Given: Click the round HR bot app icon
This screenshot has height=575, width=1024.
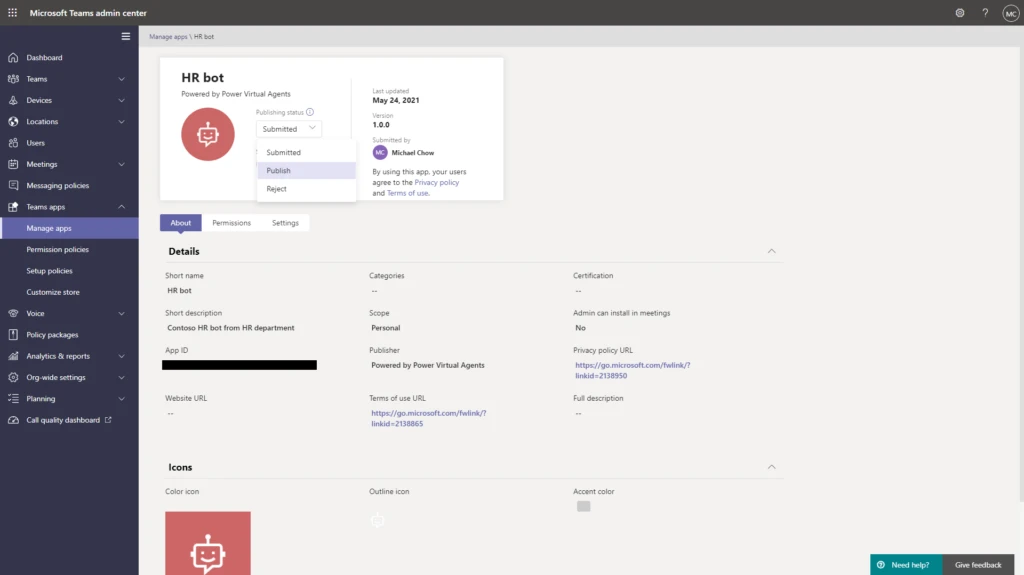Looking at the screenshot, I should [x=208, y=134].
